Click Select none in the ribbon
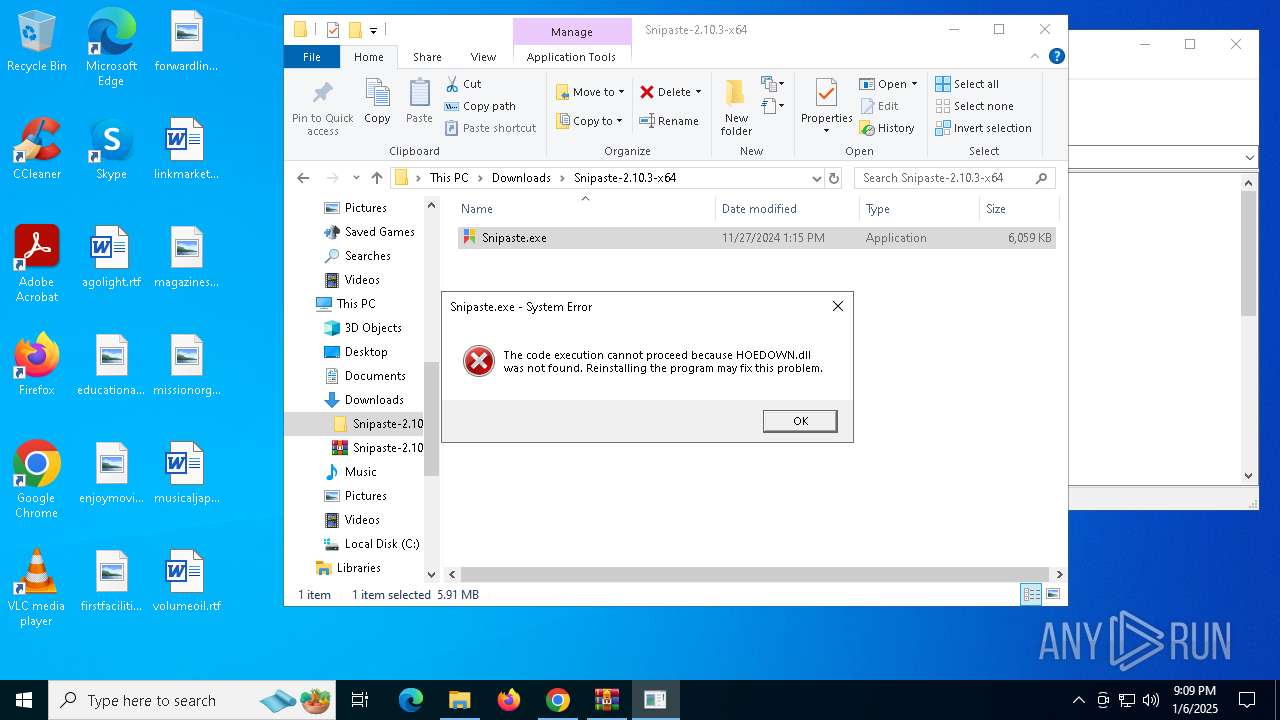 pyautogui.click(x=975, y=106)
